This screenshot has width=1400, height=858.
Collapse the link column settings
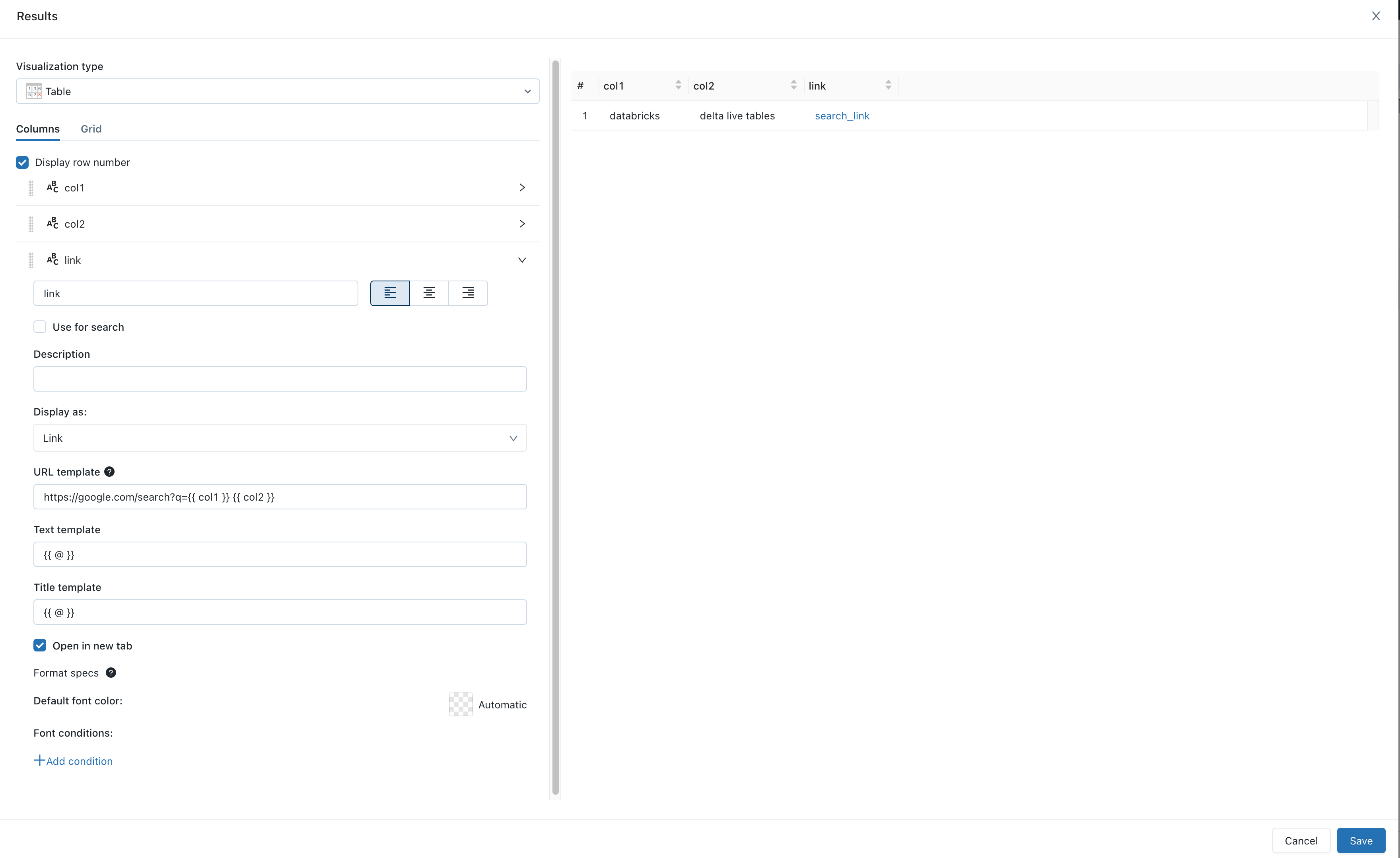(522, 260)
